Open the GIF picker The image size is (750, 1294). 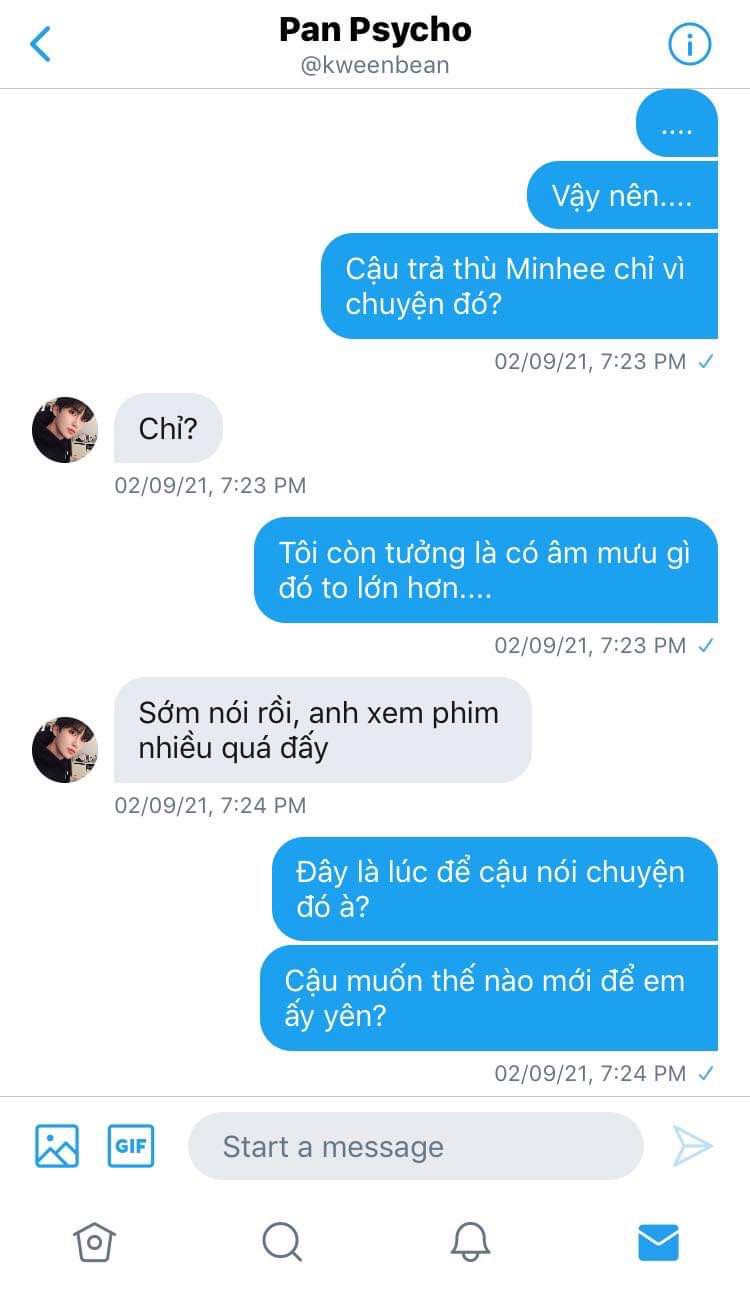(131, 1146)
